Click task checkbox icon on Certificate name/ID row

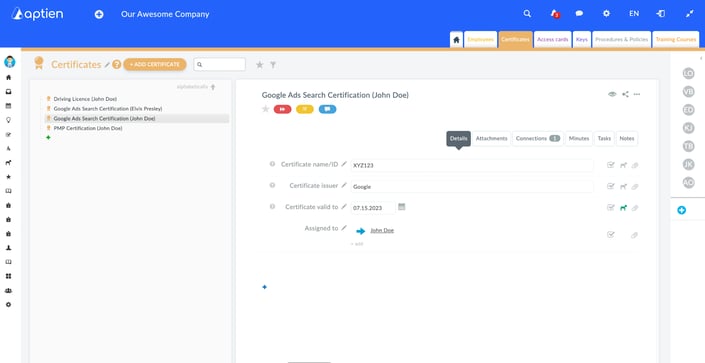click(611, 165)
